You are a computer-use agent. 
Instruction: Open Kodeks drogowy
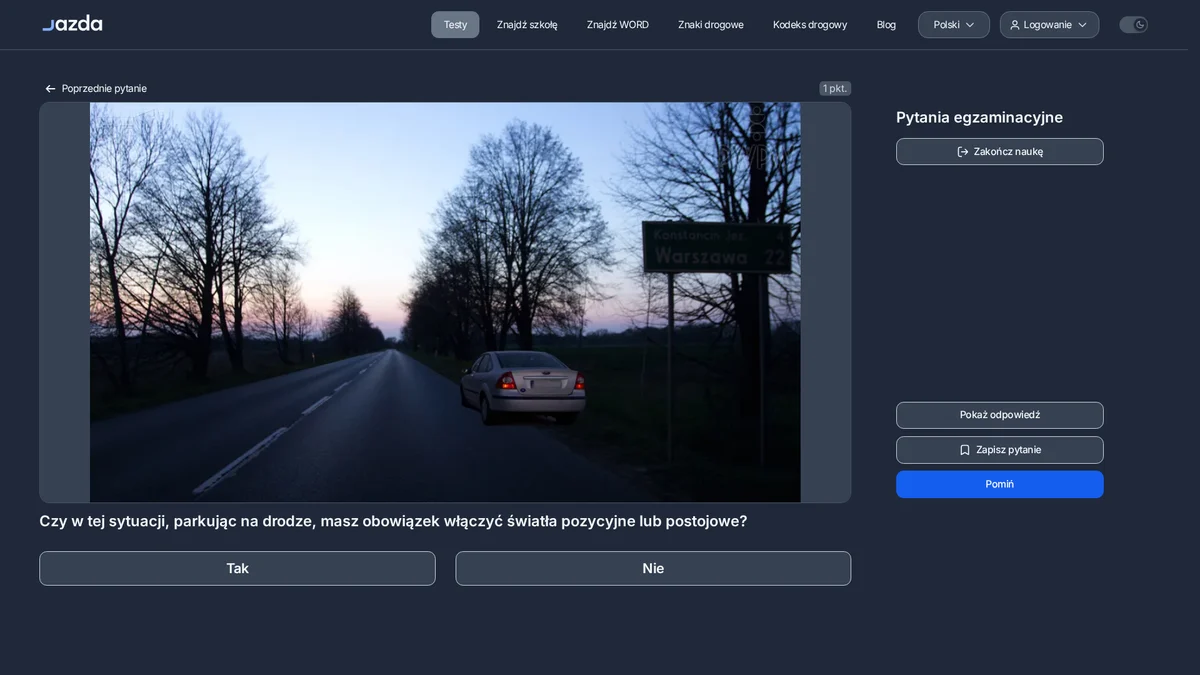pyautogui.click(x=810, y=25)
